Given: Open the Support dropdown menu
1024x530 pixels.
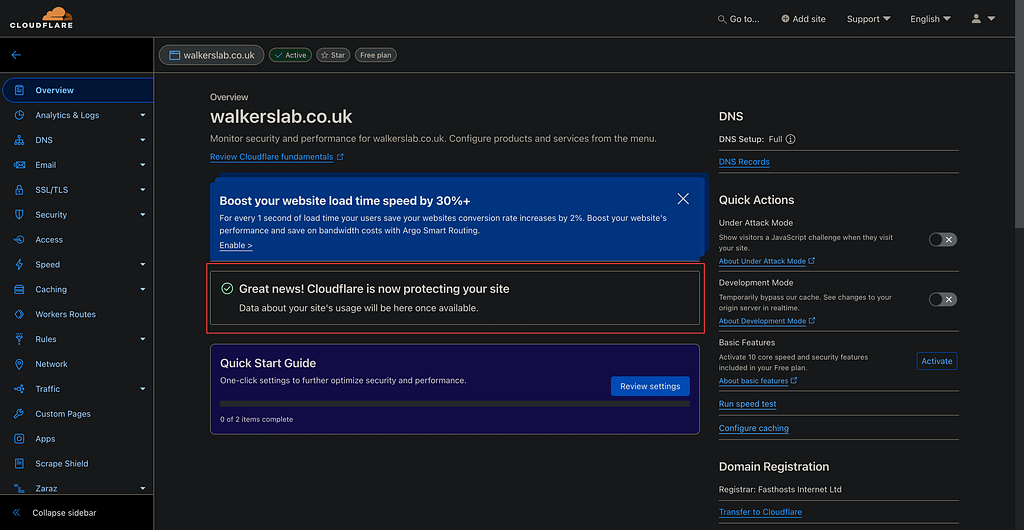Looking at the screenshot, I should pos(868,19).
